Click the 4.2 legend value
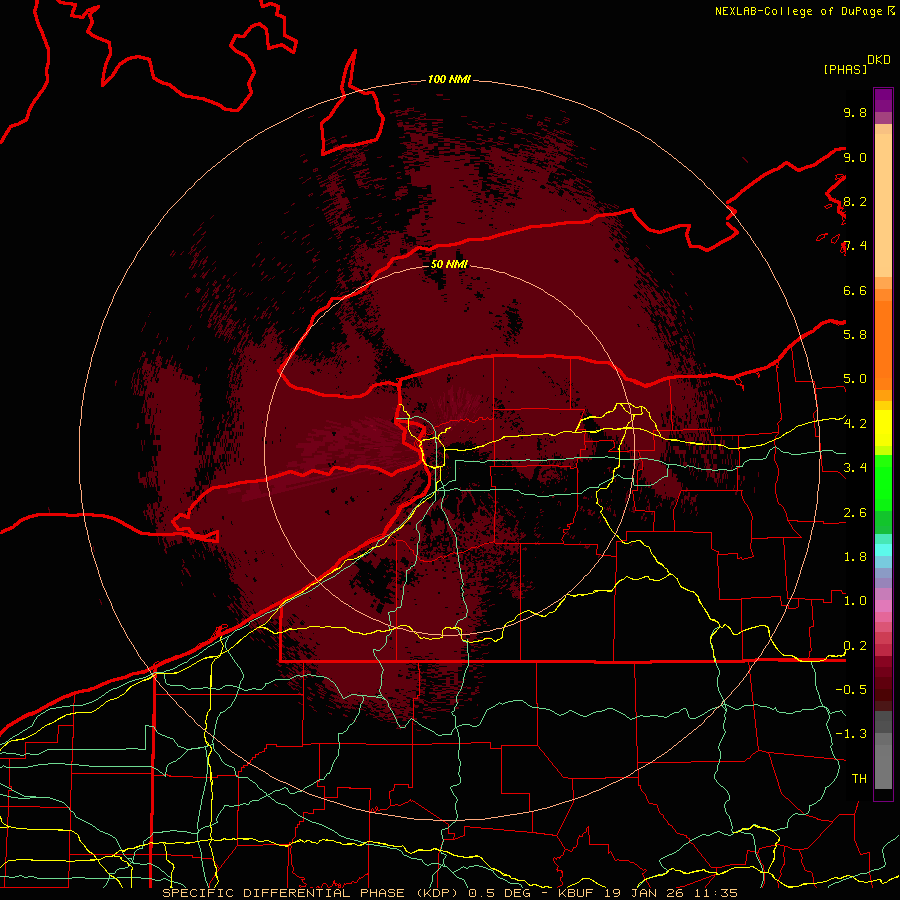Image resolution: width=900 pixels, height=900 pixels. pos(855,424)
